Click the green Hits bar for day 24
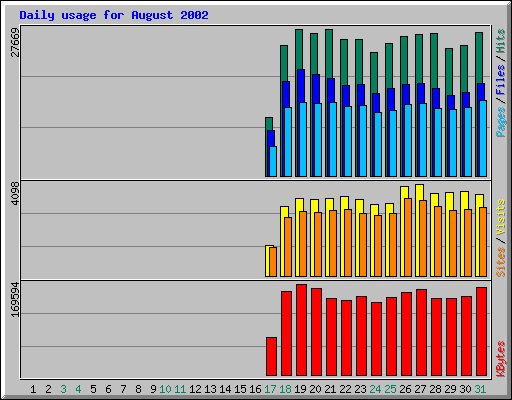Image resolution: width=512 pixels, height=400 pixels. tap(374, 73)
